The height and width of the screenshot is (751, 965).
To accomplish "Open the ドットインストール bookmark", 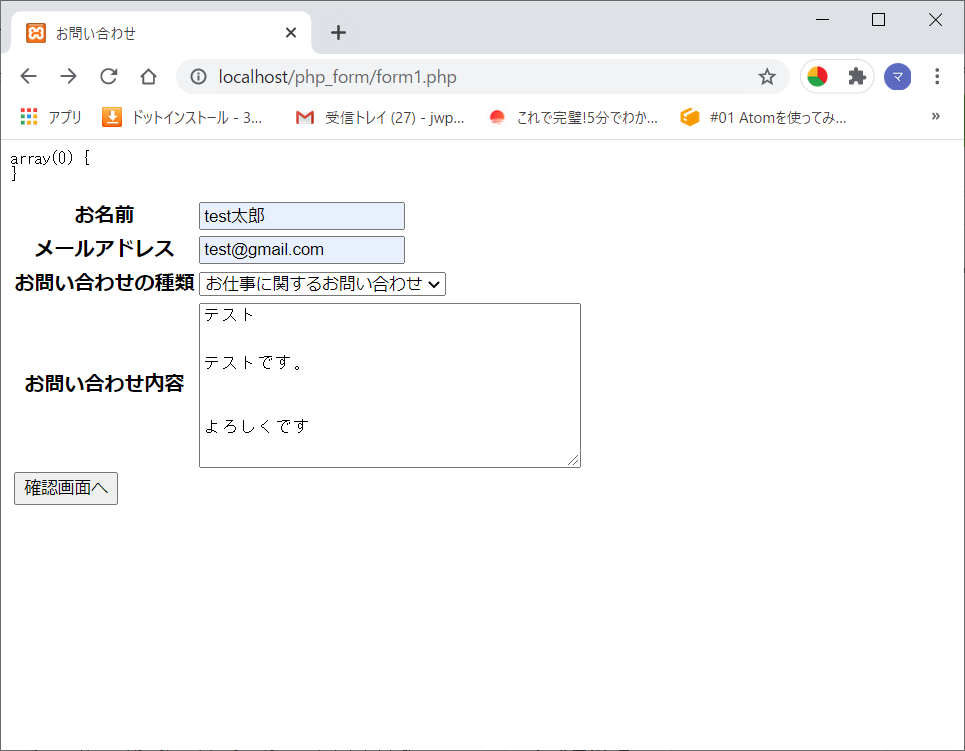I will coord(183,117).
